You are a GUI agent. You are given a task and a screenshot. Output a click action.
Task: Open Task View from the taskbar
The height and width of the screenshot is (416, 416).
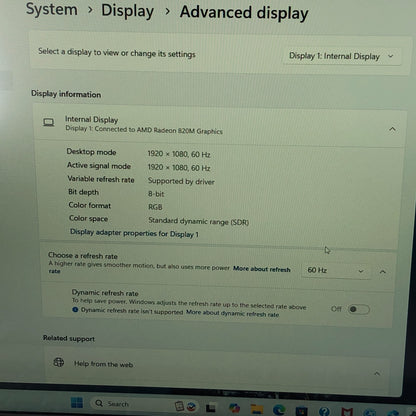point(210,408)
